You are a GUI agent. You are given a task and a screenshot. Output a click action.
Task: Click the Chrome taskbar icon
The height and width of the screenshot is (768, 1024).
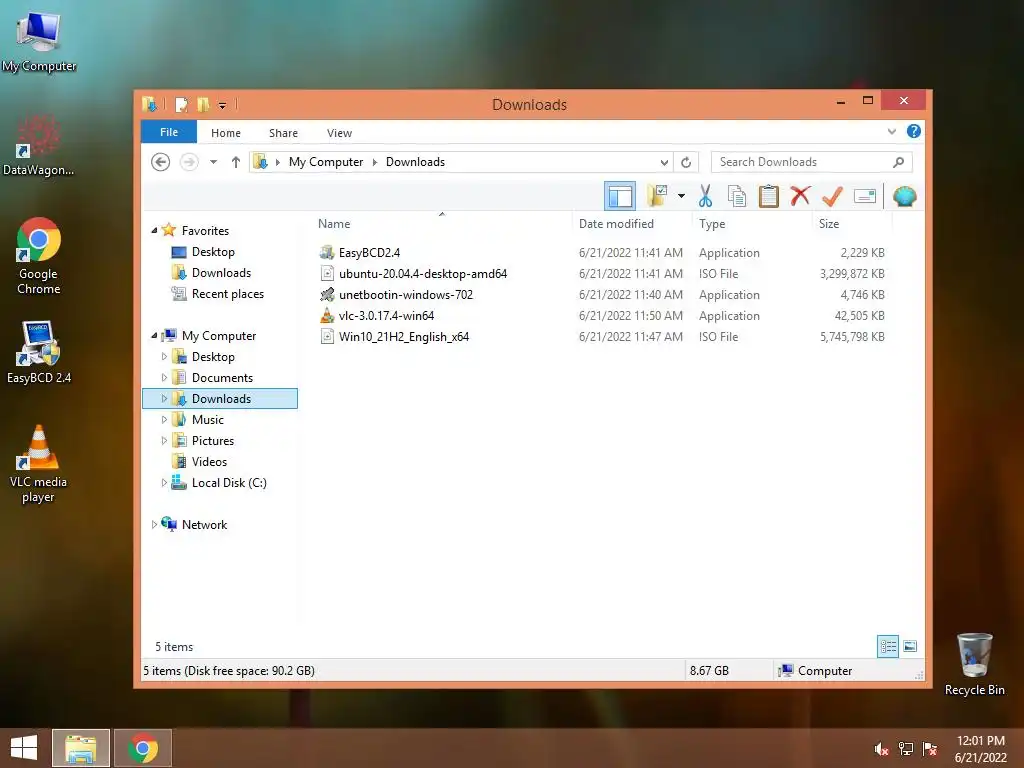click(x=143, y=748)
